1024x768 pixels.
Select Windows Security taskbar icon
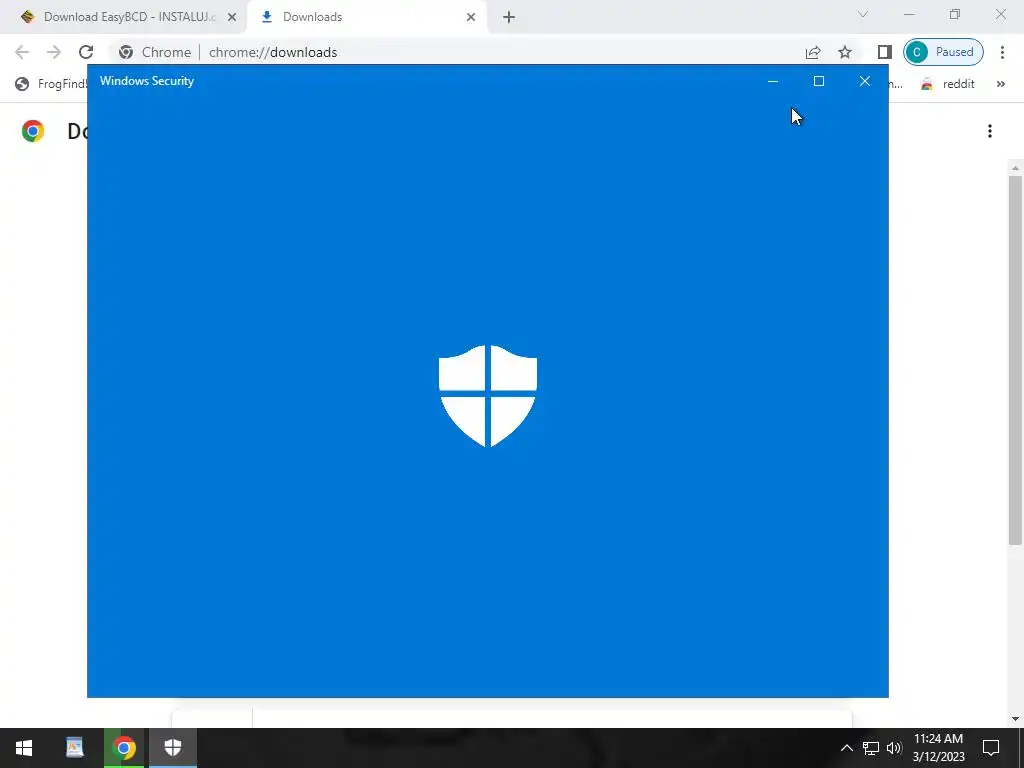point(173,748)
